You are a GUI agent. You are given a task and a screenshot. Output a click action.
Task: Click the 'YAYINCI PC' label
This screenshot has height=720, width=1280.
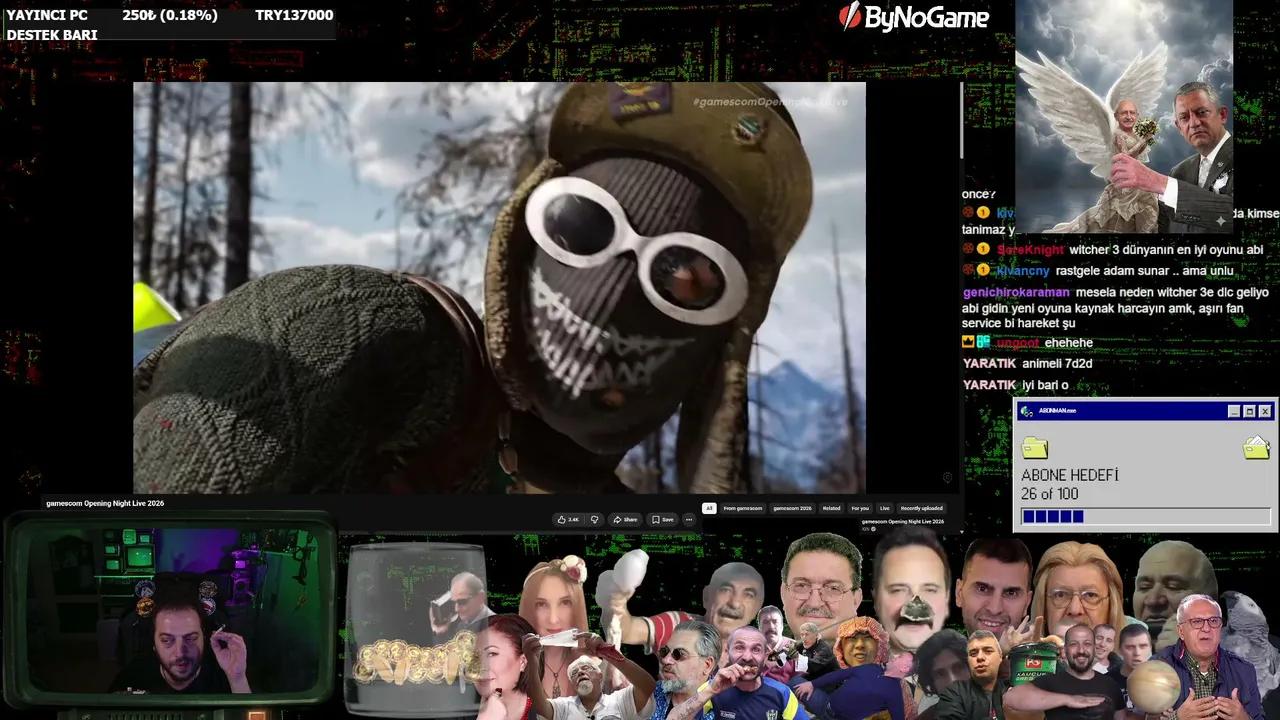[47, 15]
